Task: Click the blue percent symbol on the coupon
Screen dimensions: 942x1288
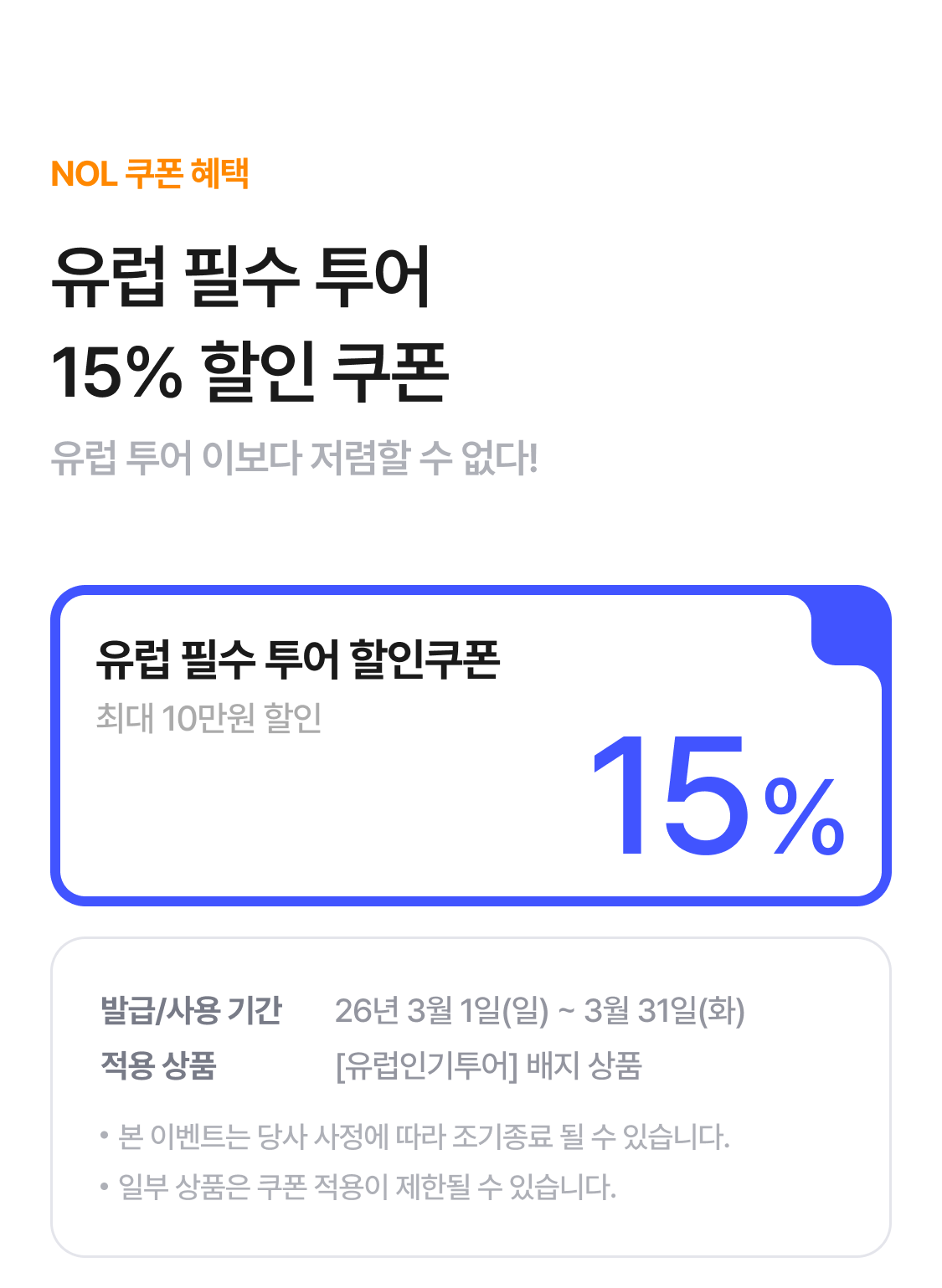Action: pos(805,815)
